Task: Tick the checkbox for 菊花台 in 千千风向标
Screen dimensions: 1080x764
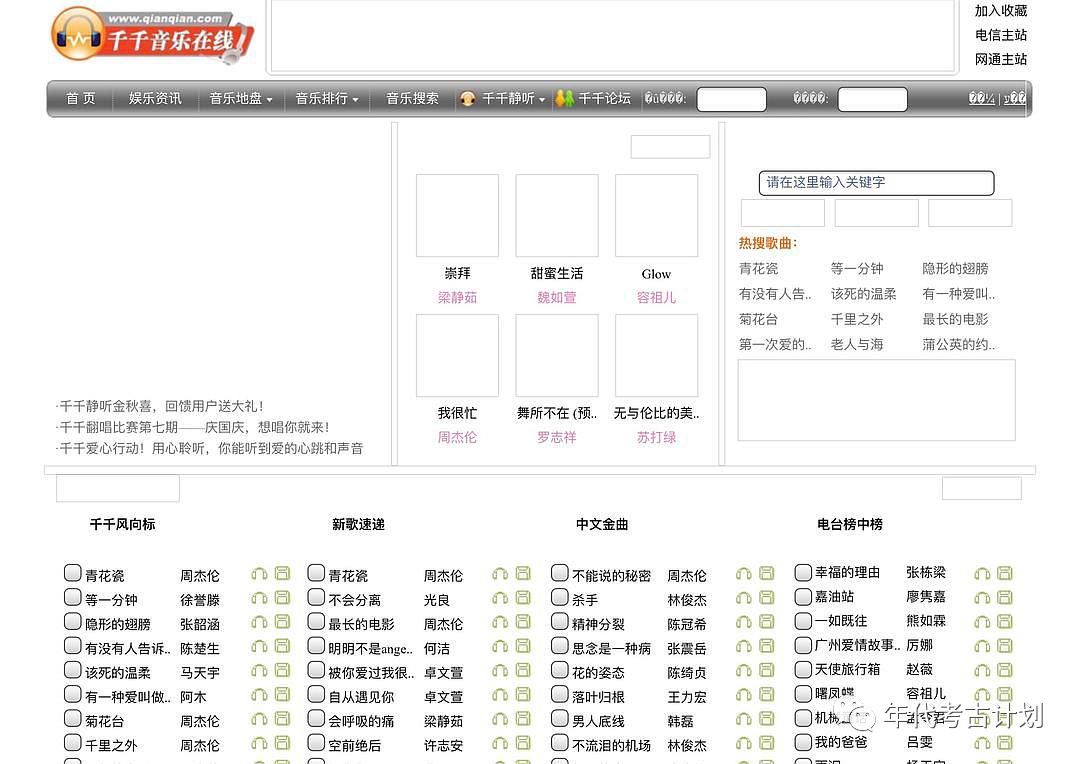Action: pyautogui.click(x=73, y=718)
